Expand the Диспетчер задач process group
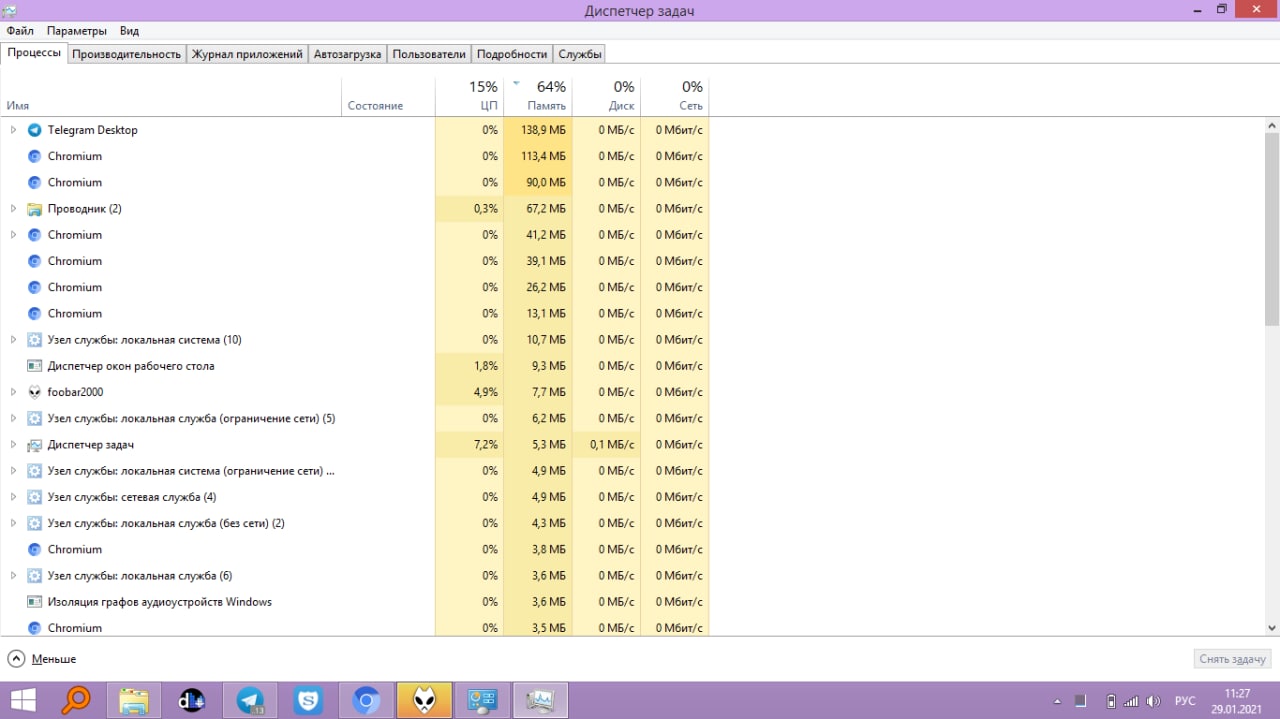 (13, 444)
